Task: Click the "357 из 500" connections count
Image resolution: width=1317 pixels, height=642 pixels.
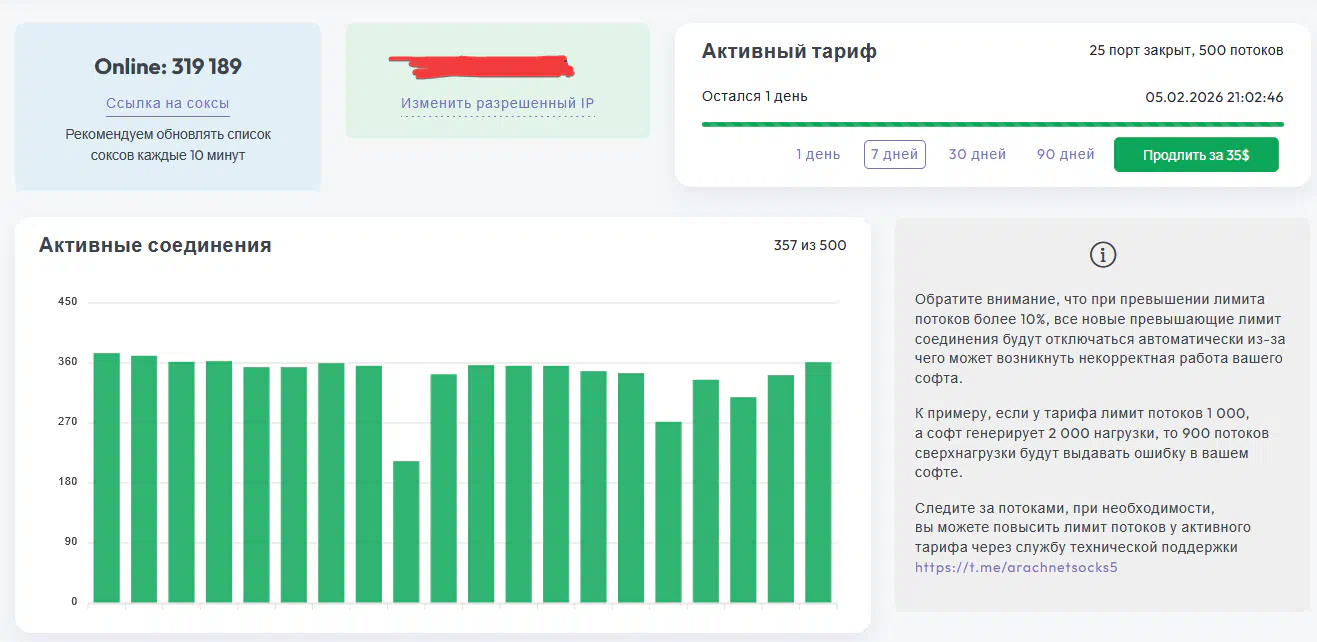Action: pyautogui.click(x=809, y=246)
